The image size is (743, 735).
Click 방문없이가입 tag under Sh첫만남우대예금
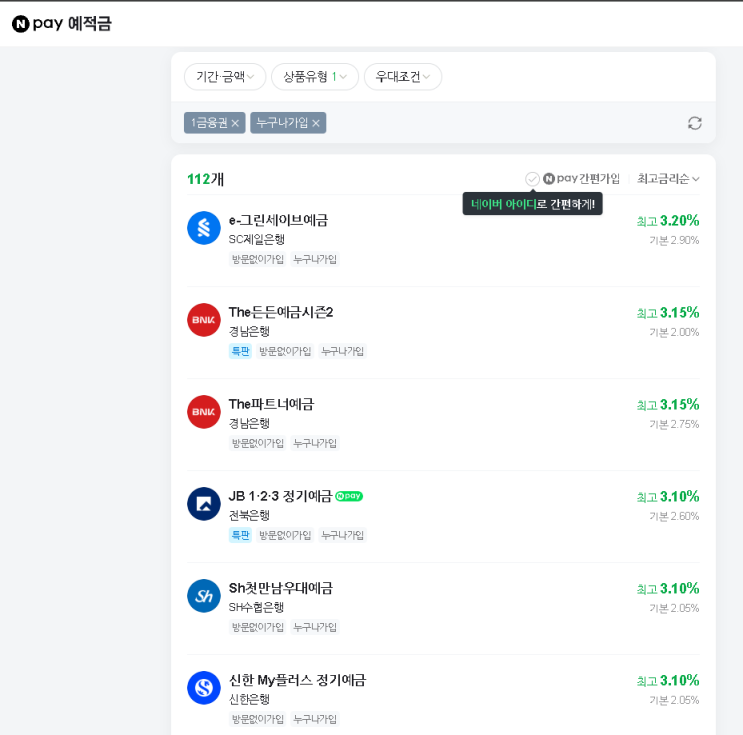(x=257, y=627)
